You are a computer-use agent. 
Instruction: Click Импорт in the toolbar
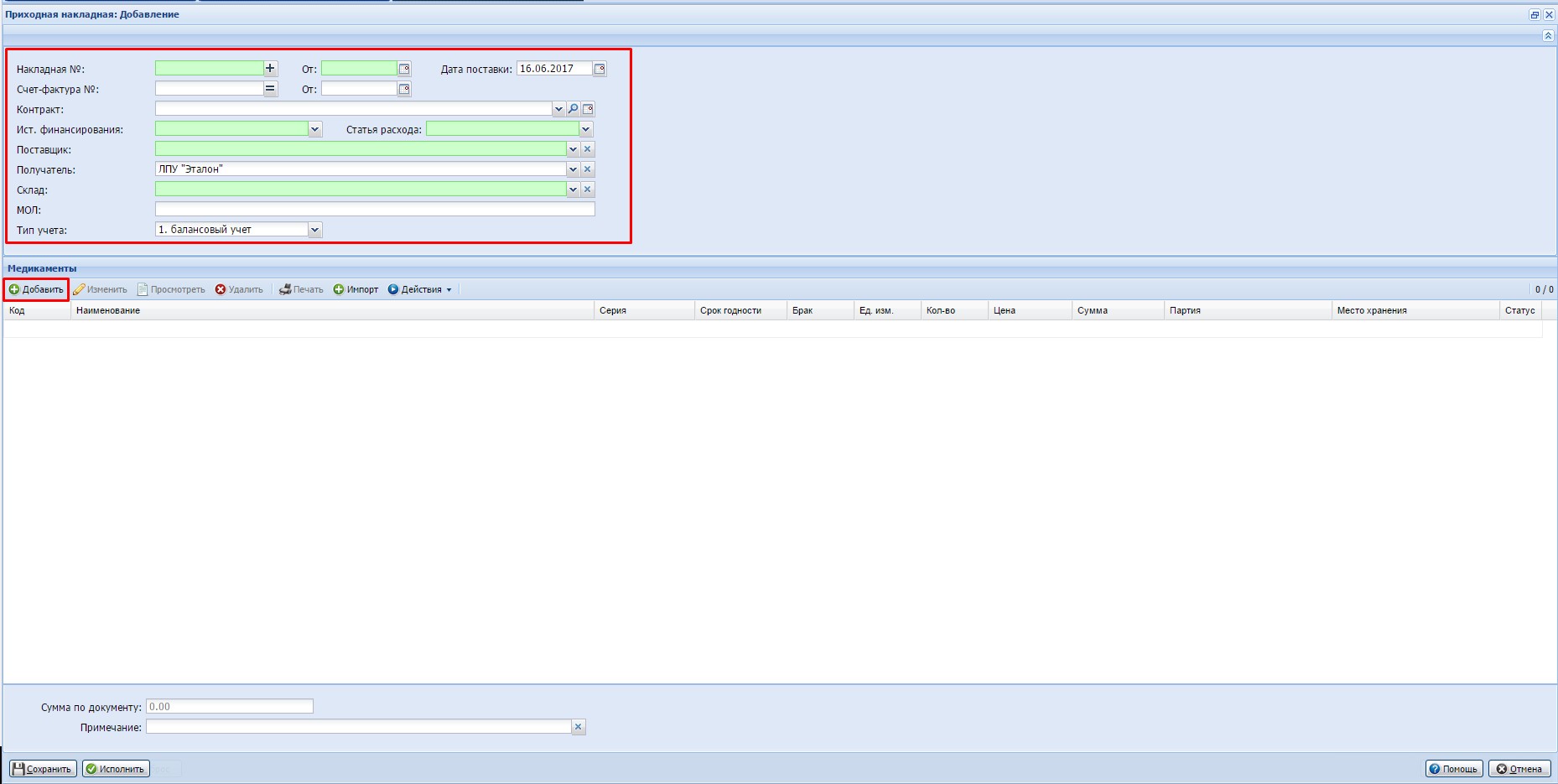tap(356, 289)
